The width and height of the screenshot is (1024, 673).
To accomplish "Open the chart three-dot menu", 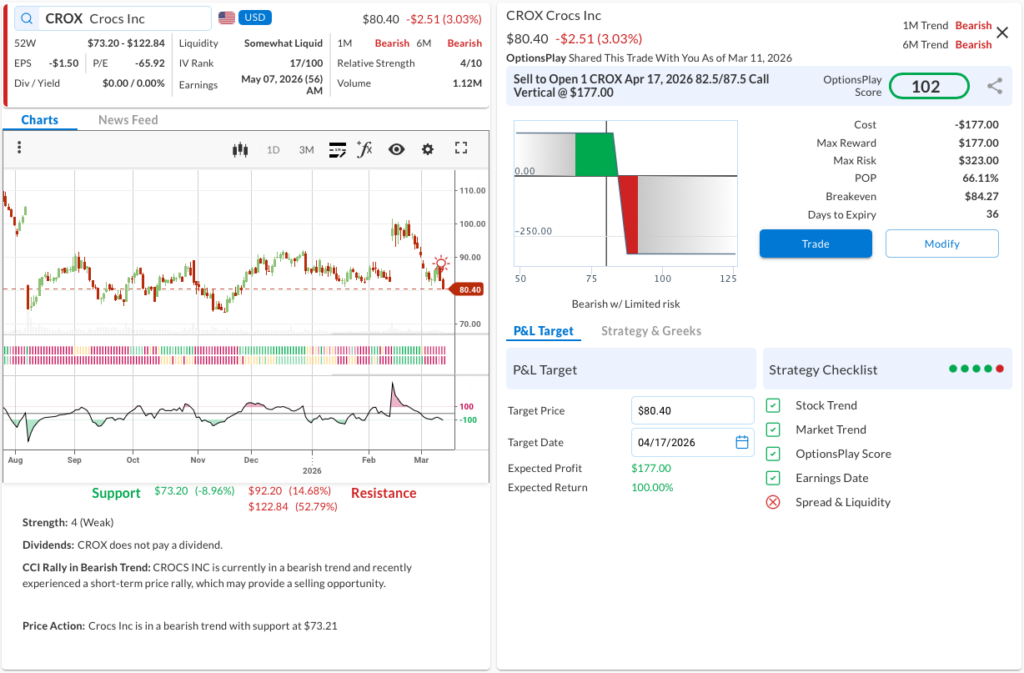I will [19, 149].
